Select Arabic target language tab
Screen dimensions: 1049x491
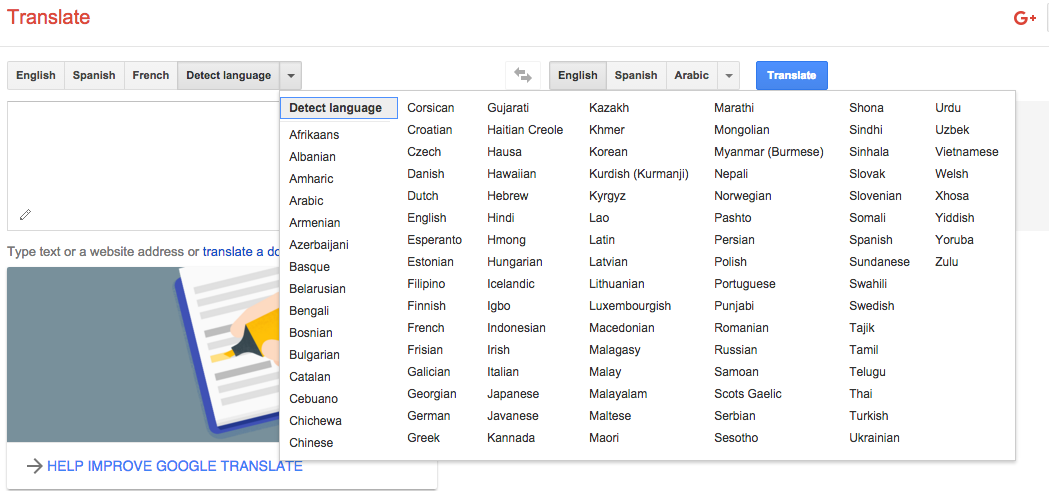[x=692, y=76]
